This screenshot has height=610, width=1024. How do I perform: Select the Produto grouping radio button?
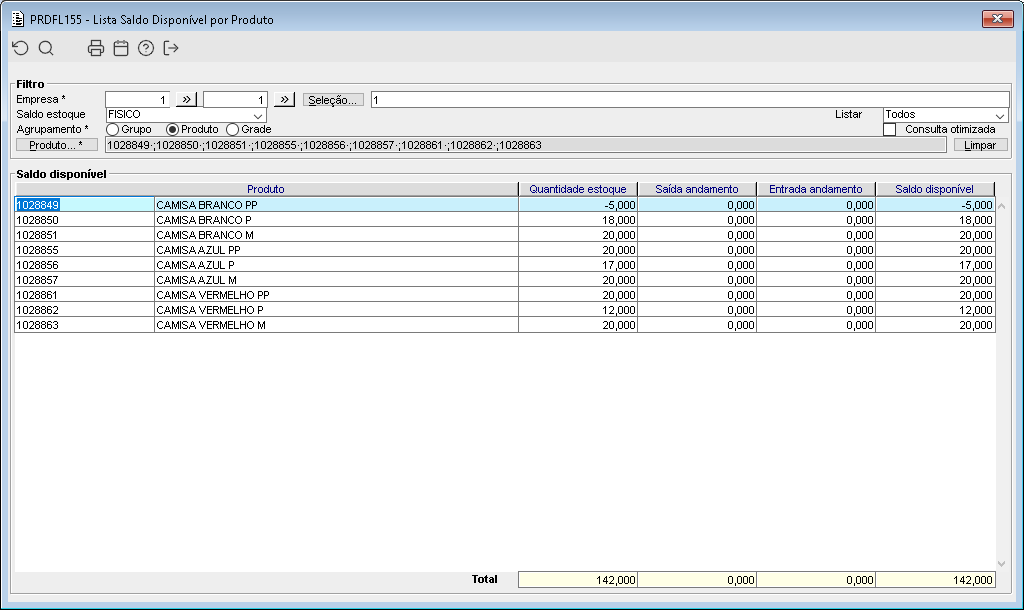pyautogui.click(x=172, y=129)
